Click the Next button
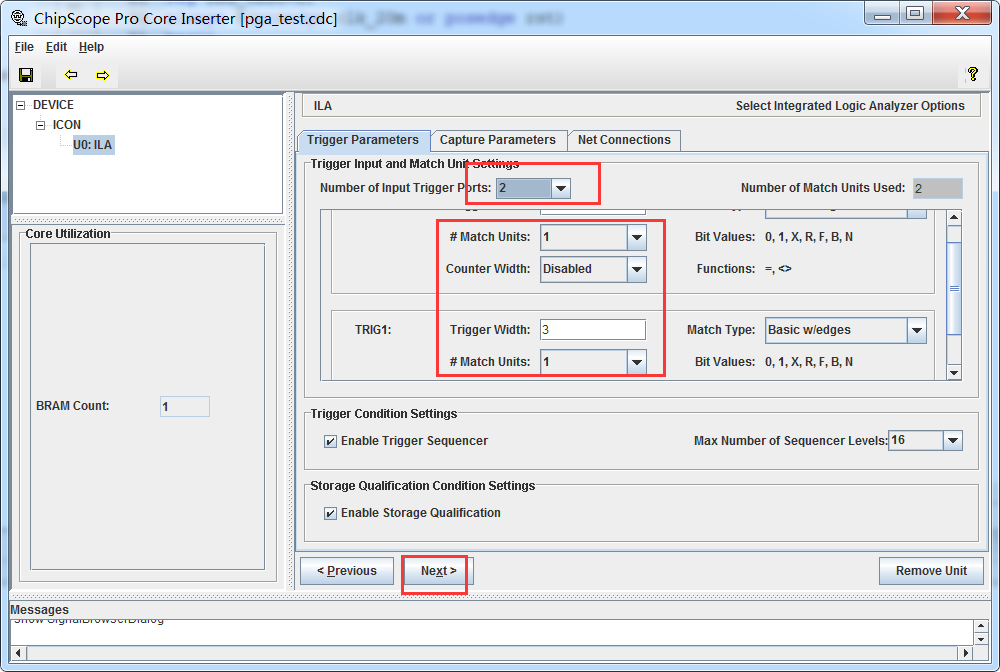This screenshot has width=1000, height=672. [x=435, y=570]
